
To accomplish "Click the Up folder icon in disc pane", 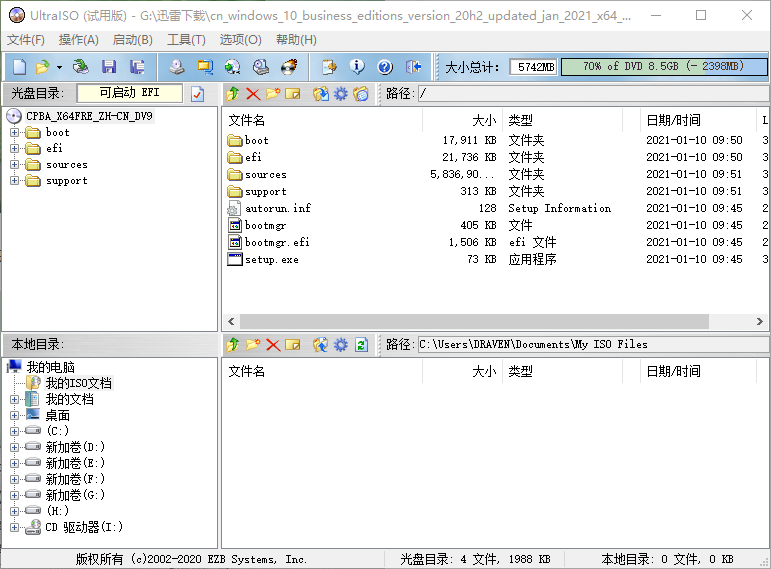I will coord(233,93).
